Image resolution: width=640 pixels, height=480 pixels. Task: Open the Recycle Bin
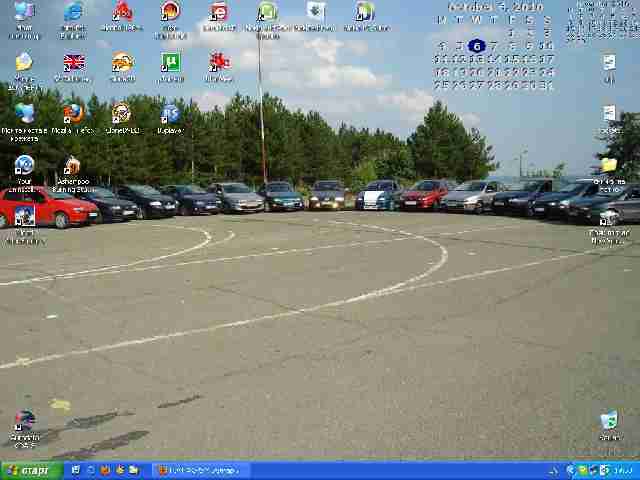[x=608, y=421]
